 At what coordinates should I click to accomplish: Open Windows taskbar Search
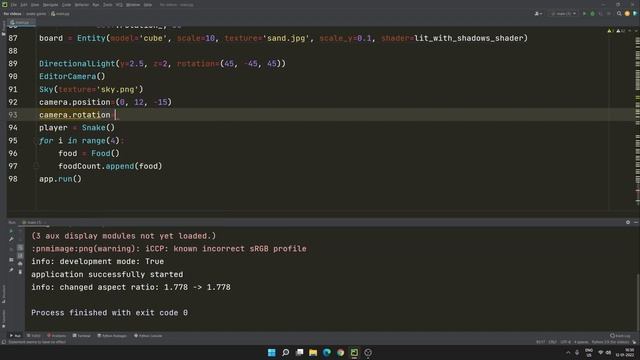285,353
